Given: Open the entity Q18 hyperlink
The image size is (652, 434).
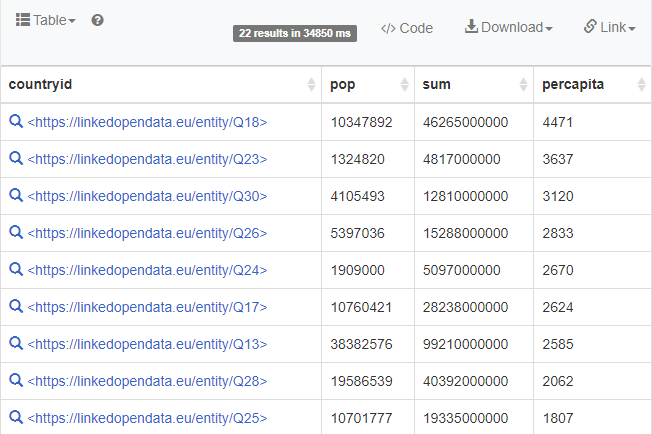Looking at the screenshot, I should [x=147, y=122].
